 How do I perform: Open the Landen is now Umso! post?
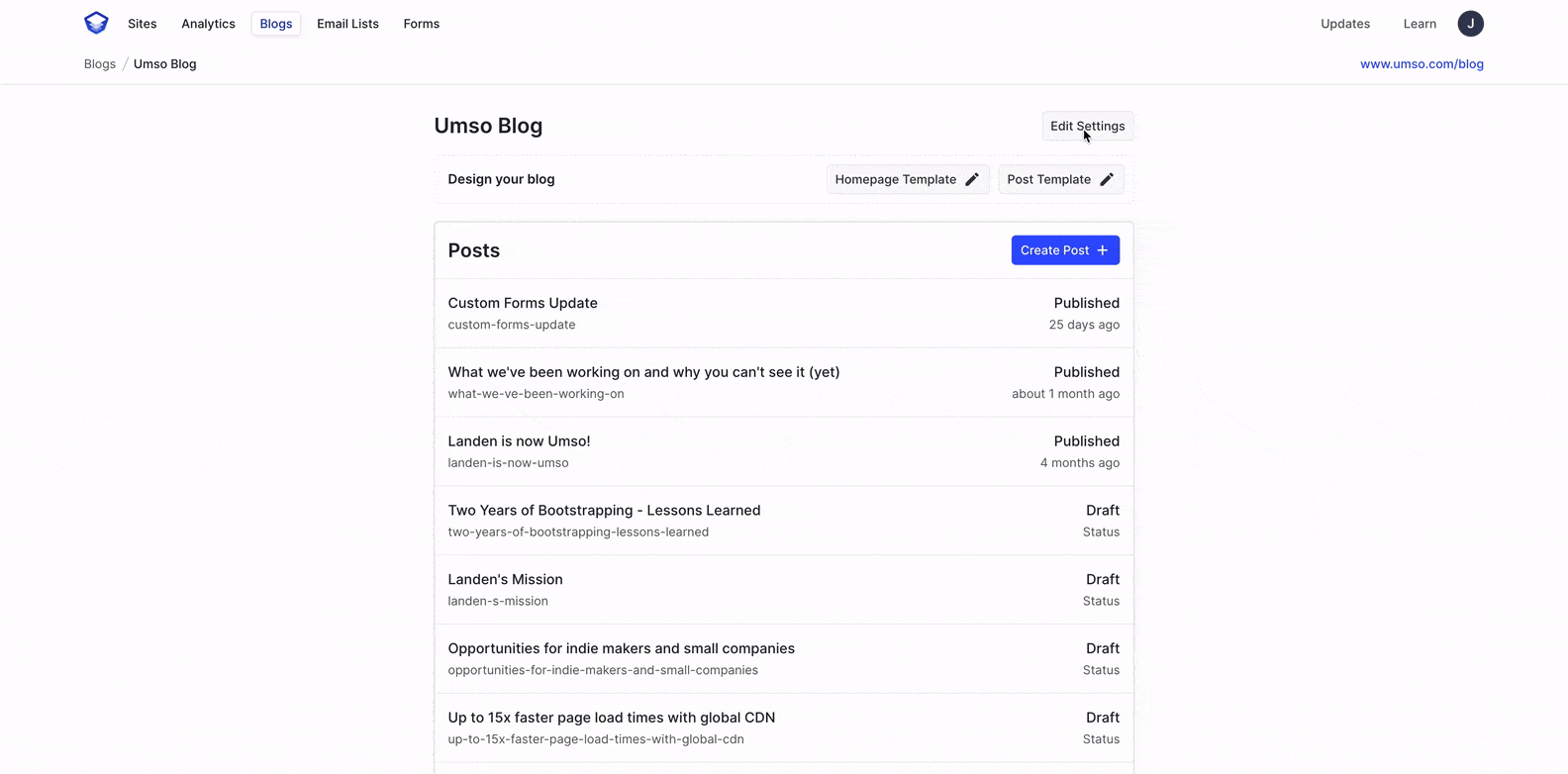(519, 441)
